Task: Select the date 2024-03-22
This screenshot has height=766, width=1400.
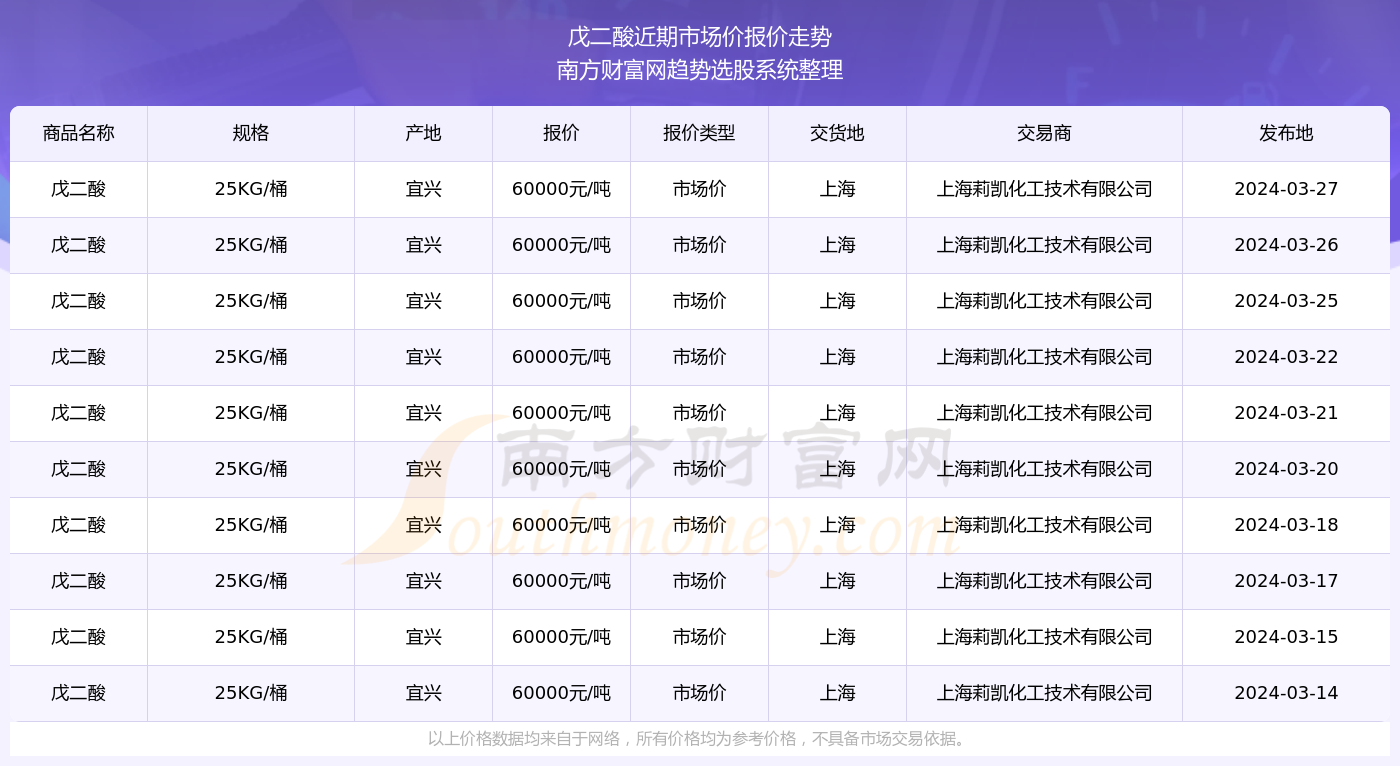Action: (x=1286, y=357)
